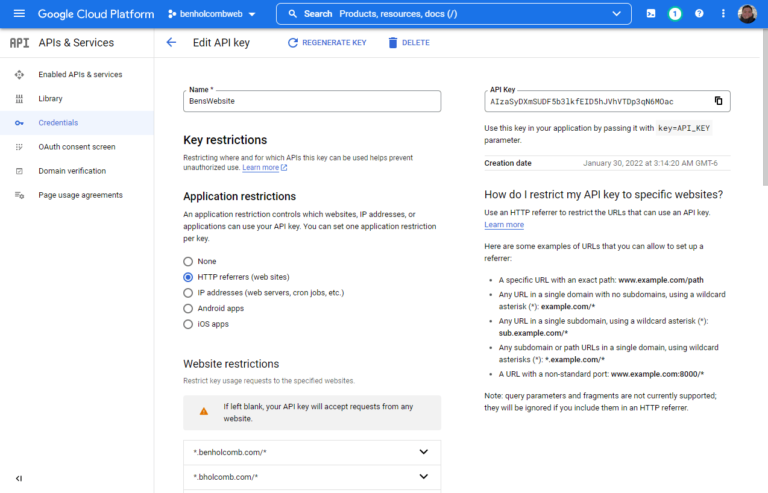Open the main hamburger navigation menu

(x=19, y=14)
